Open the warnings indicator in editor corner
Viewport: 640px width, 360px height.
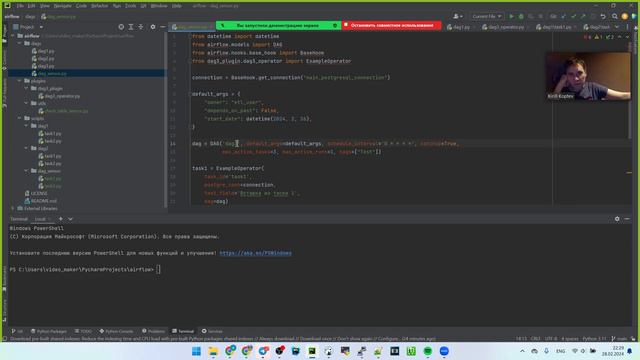598,37
